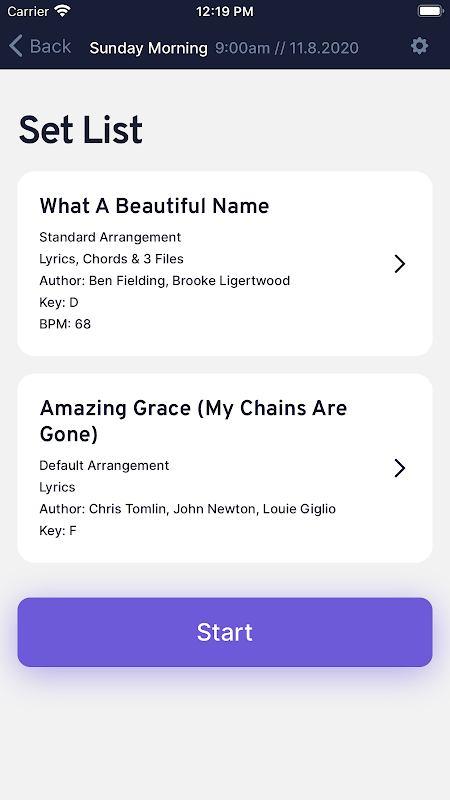Select the What A Beautiful Name title
The image size is (450, 800).
coord(154,206)
